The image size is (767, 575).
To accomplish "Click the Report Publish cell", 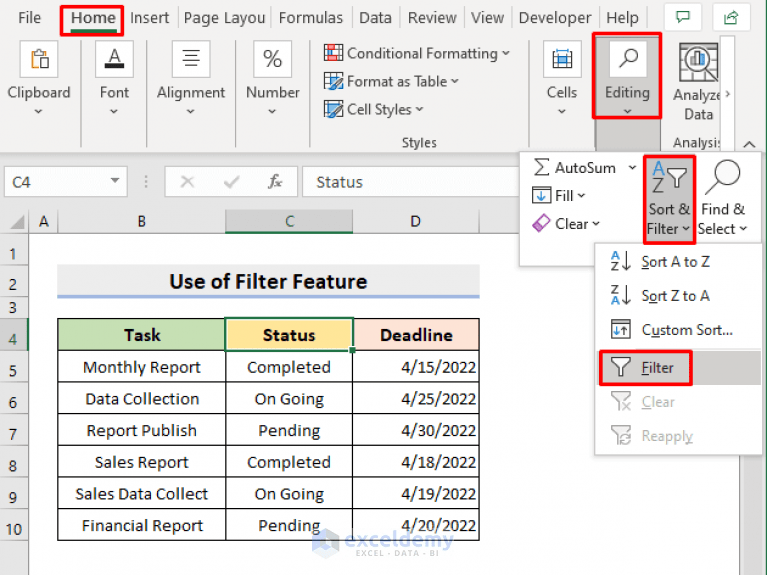I will [142, 431].
